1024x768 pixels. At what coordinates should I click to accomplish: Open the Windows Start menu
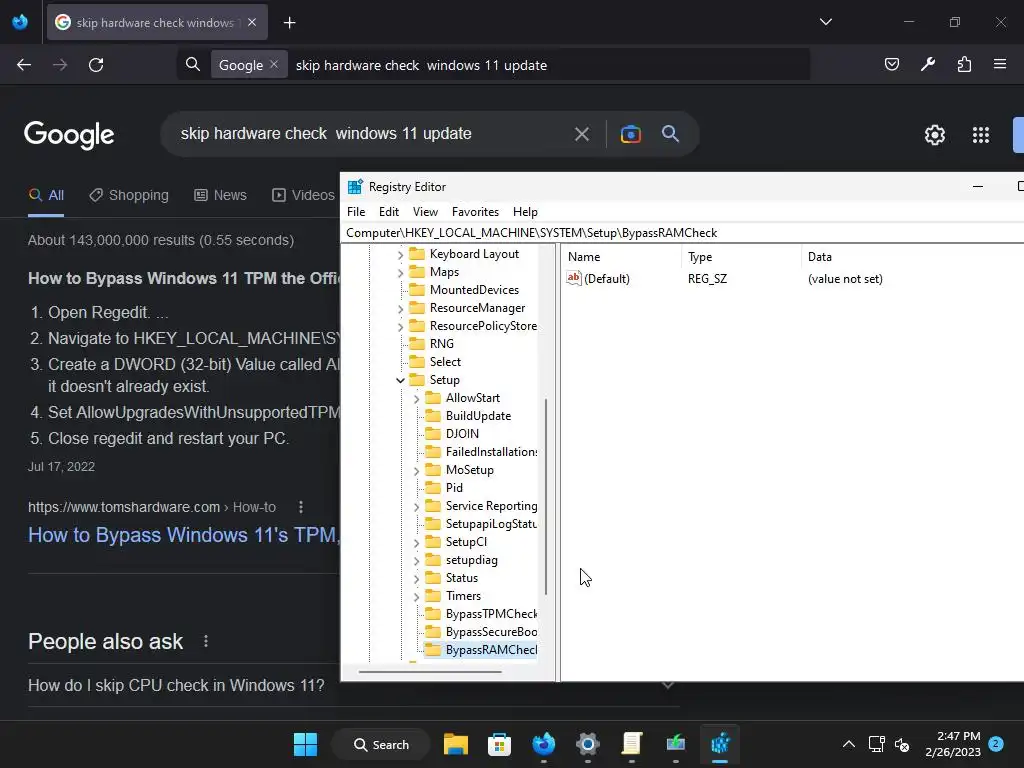(x=305, y=744)
